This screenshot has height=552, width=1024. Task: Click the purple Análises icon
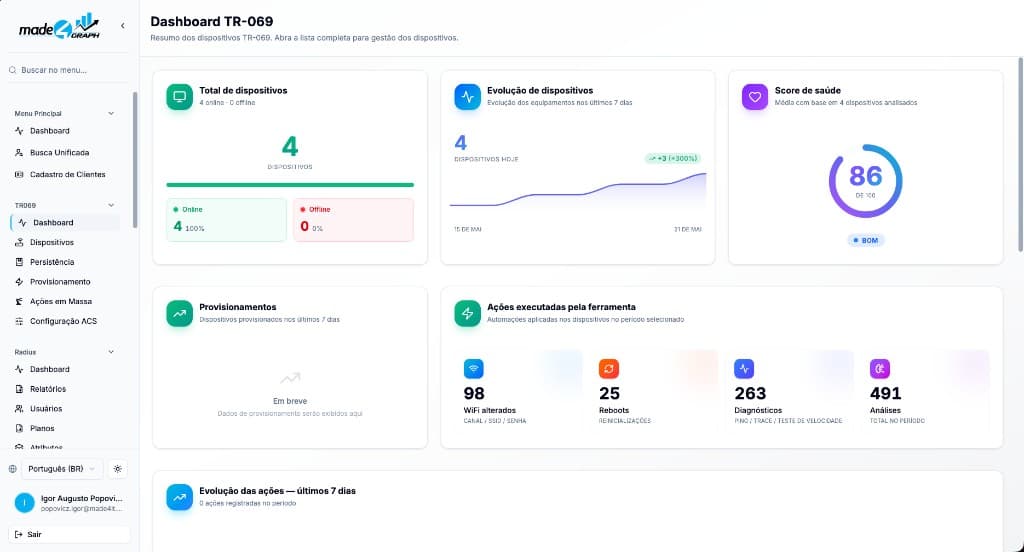coord(880,368)
